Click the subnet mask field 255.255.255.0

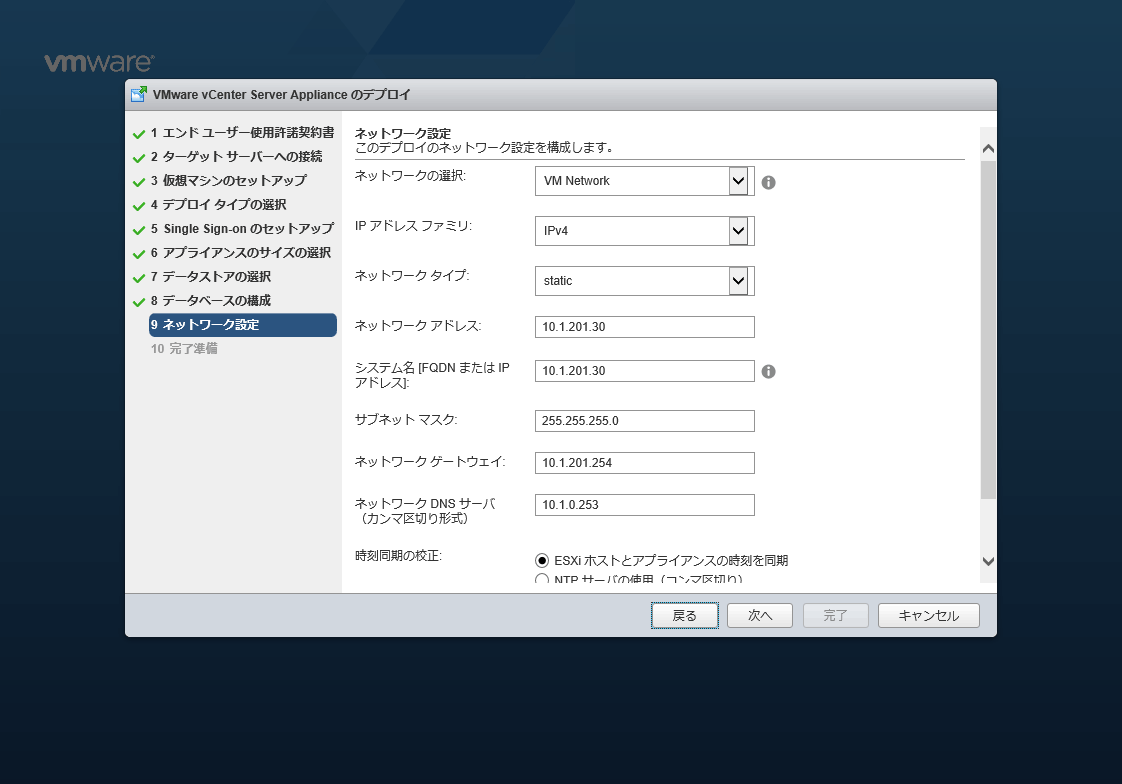645,421
